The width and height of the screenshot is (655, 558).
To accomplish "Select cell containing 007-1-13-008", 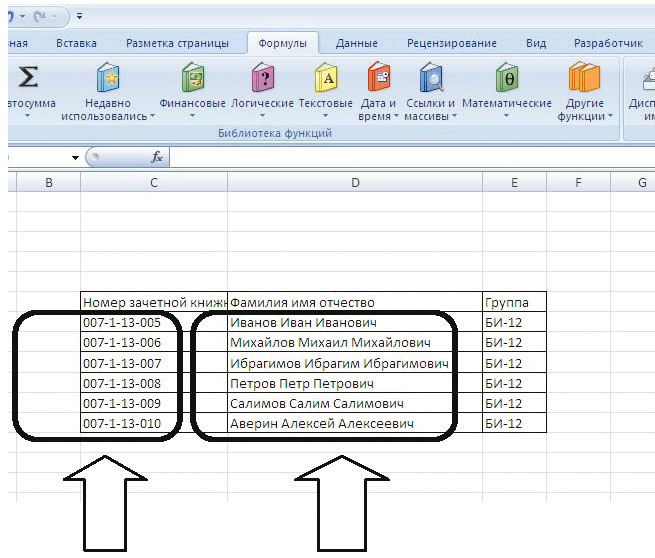I will [x=154, y=383].
